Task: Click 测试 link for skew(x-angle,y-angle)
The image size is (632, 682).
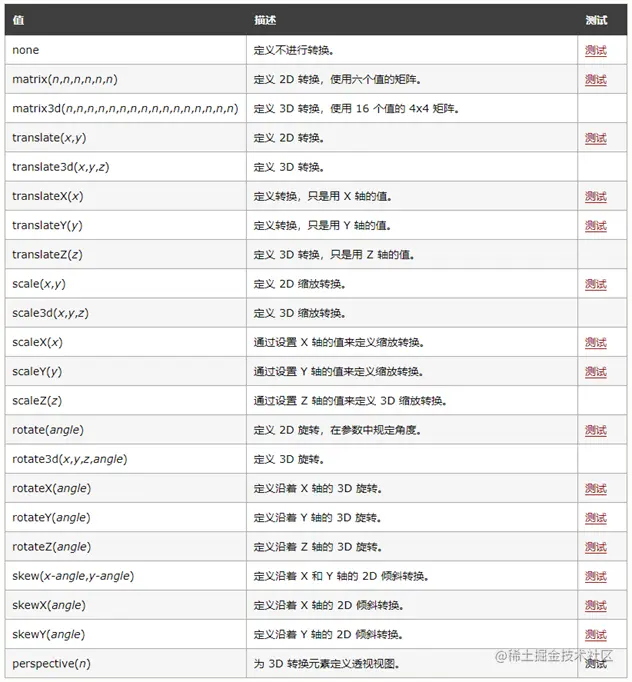Action: pos(596,577)
